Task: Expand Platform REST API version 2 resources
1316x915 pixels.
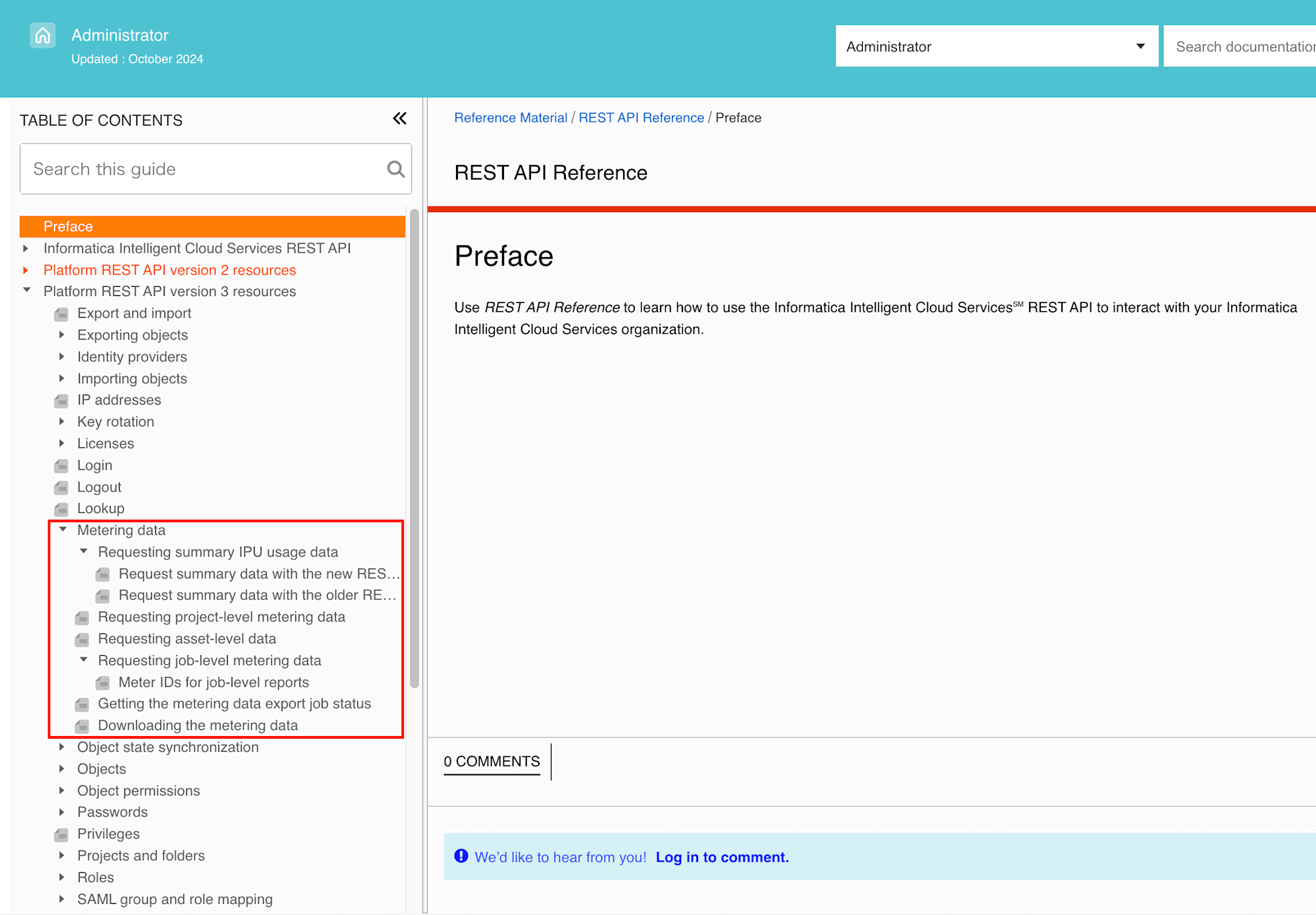Action: tap(26, 270)
